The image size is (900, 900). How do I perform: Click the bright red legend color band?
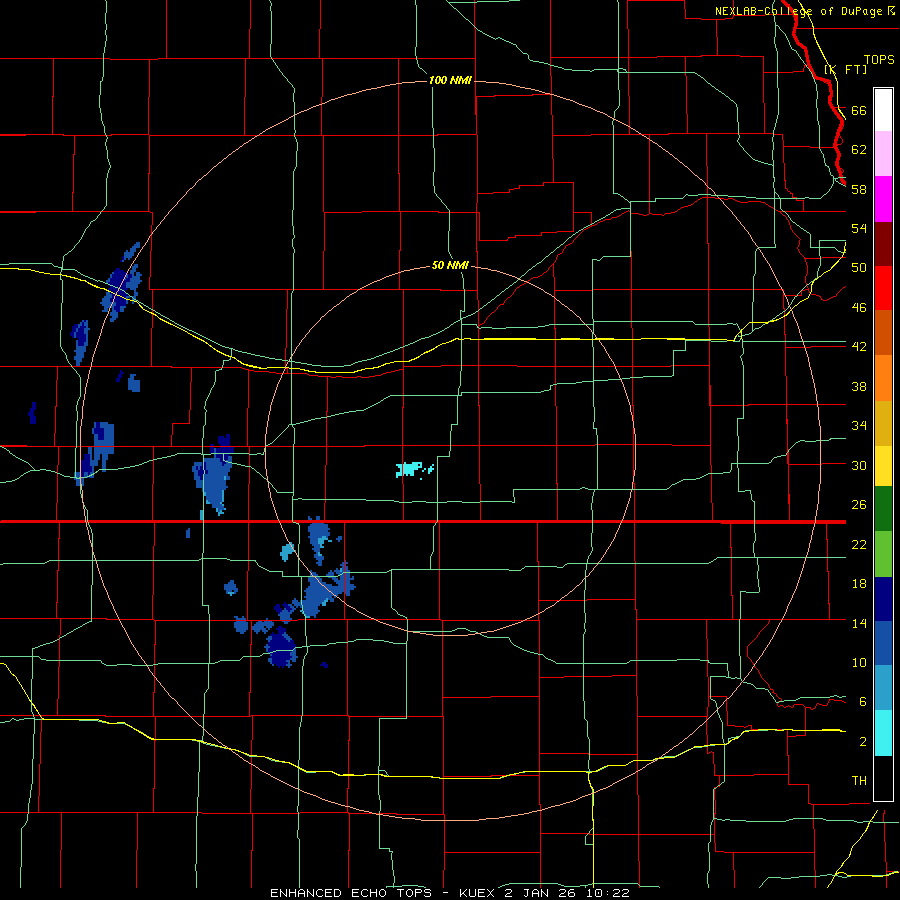pos(883,288)
